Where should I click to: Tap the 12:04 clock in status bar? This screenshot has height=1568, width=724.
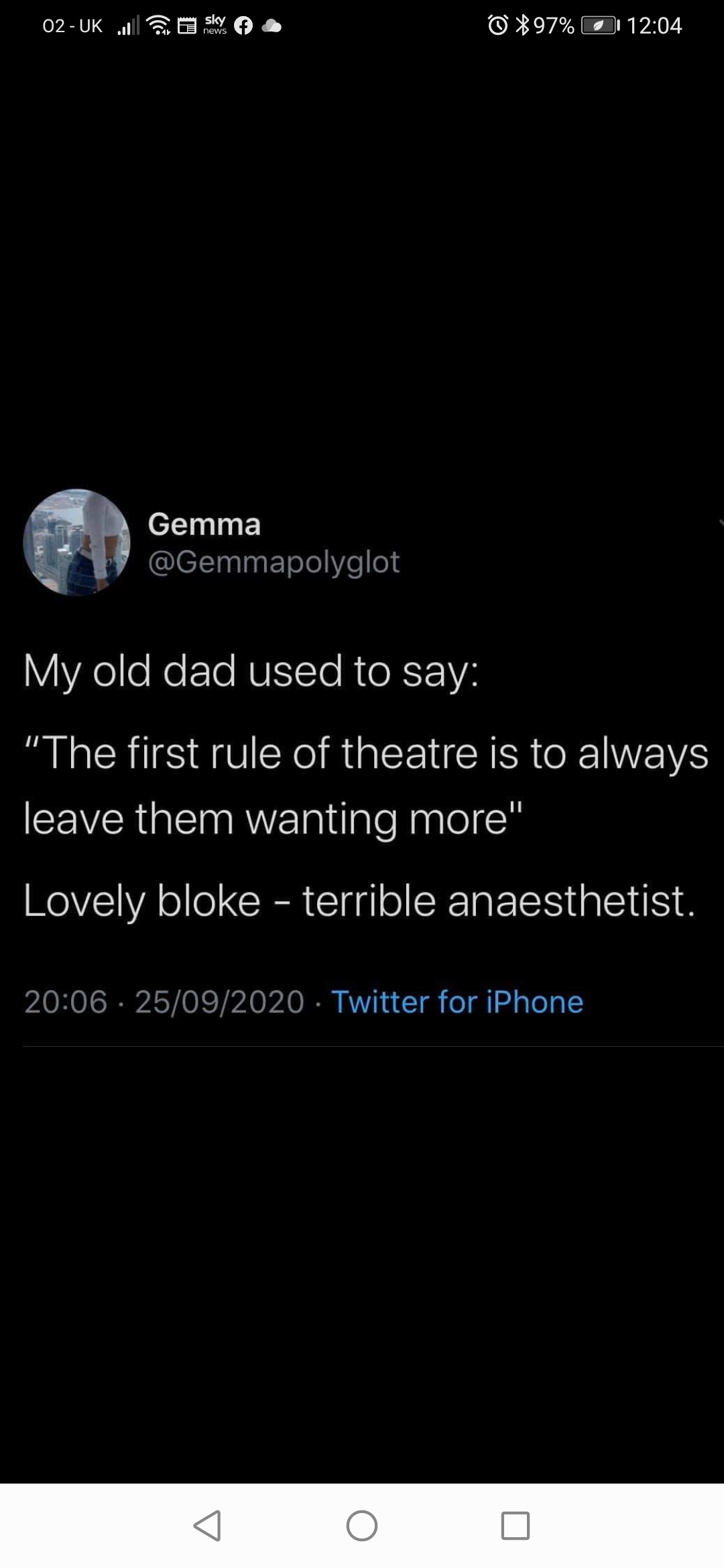tap(654, 26)
